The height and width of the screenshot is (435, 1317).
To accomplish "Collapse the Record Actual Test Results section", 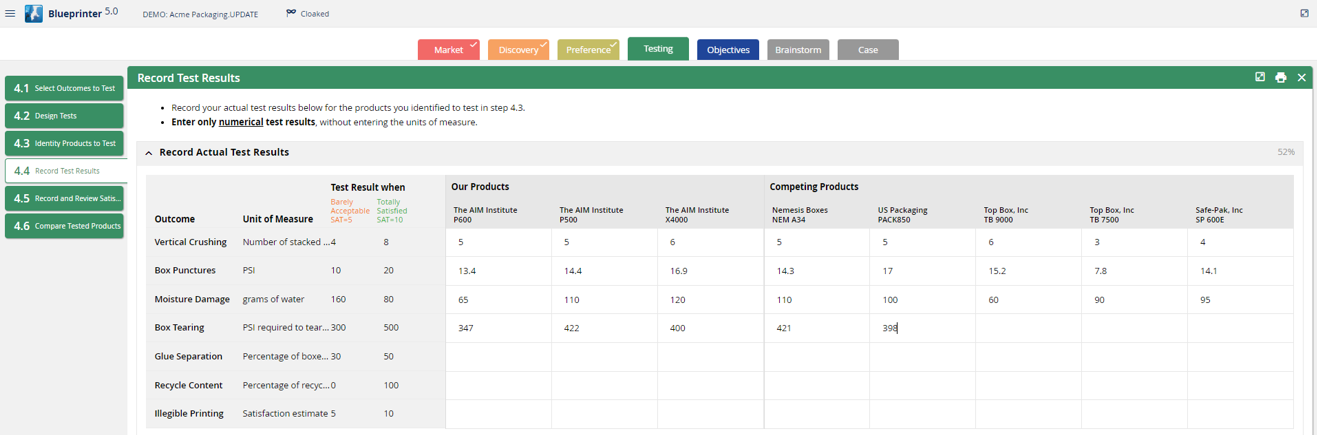I will pyautogui.click(x=149, y=153).
